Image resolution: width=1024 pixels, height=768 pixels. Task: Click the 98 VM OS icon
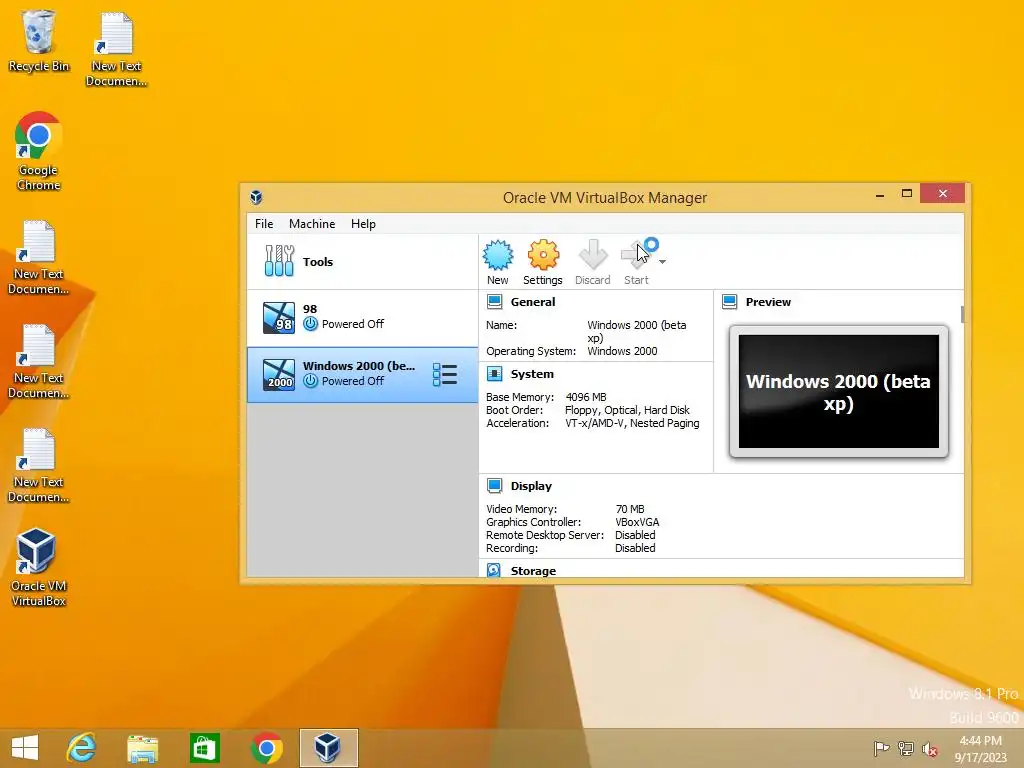(279, 317)
